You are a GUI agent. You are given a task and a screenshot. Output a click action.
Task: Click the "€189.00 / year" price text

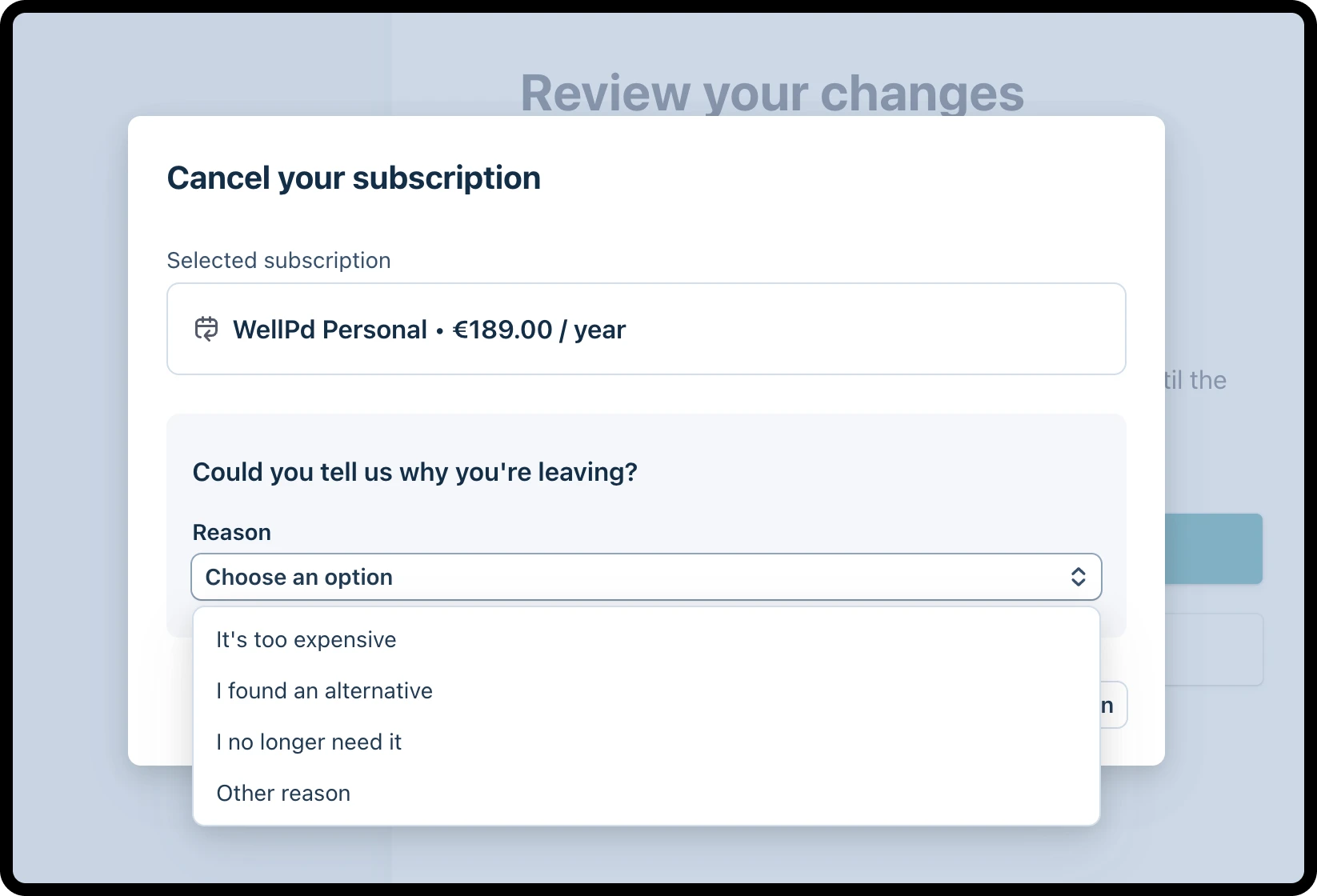539,330
